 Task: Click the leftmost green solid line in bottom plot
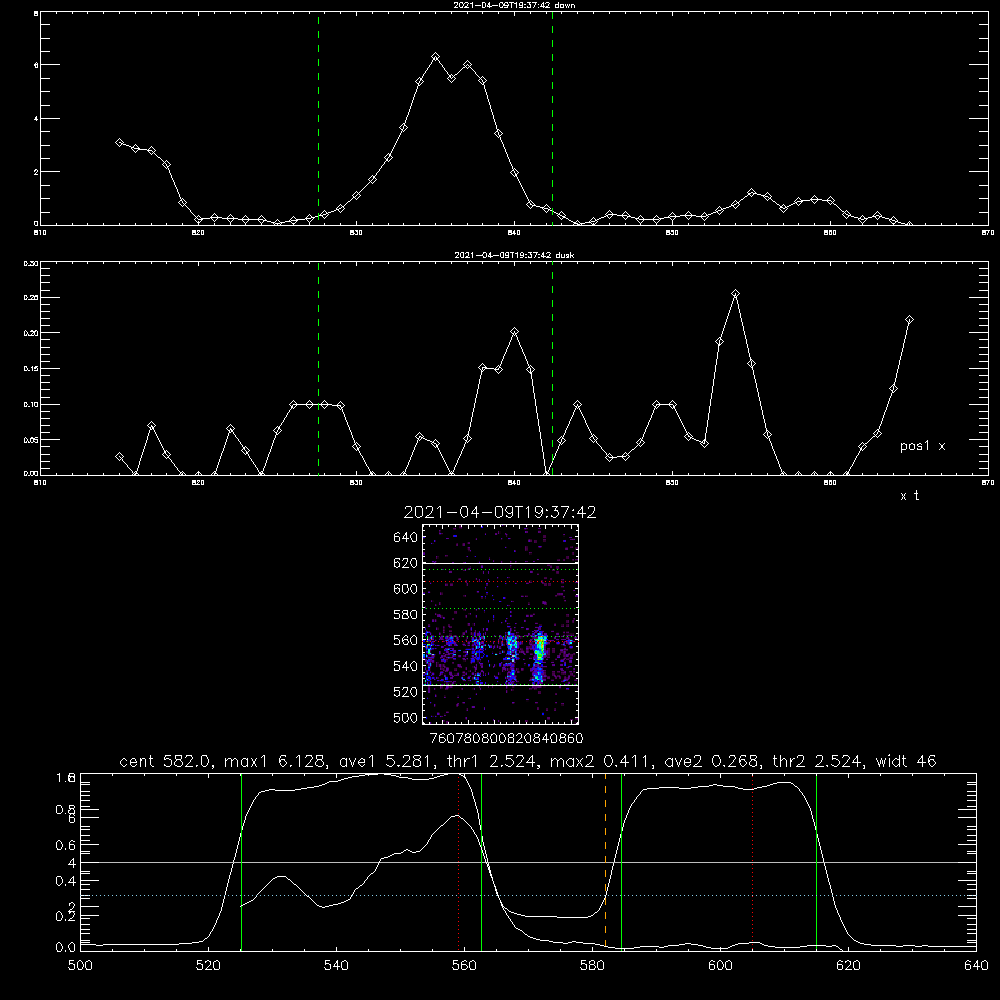(x=241, y=861)
